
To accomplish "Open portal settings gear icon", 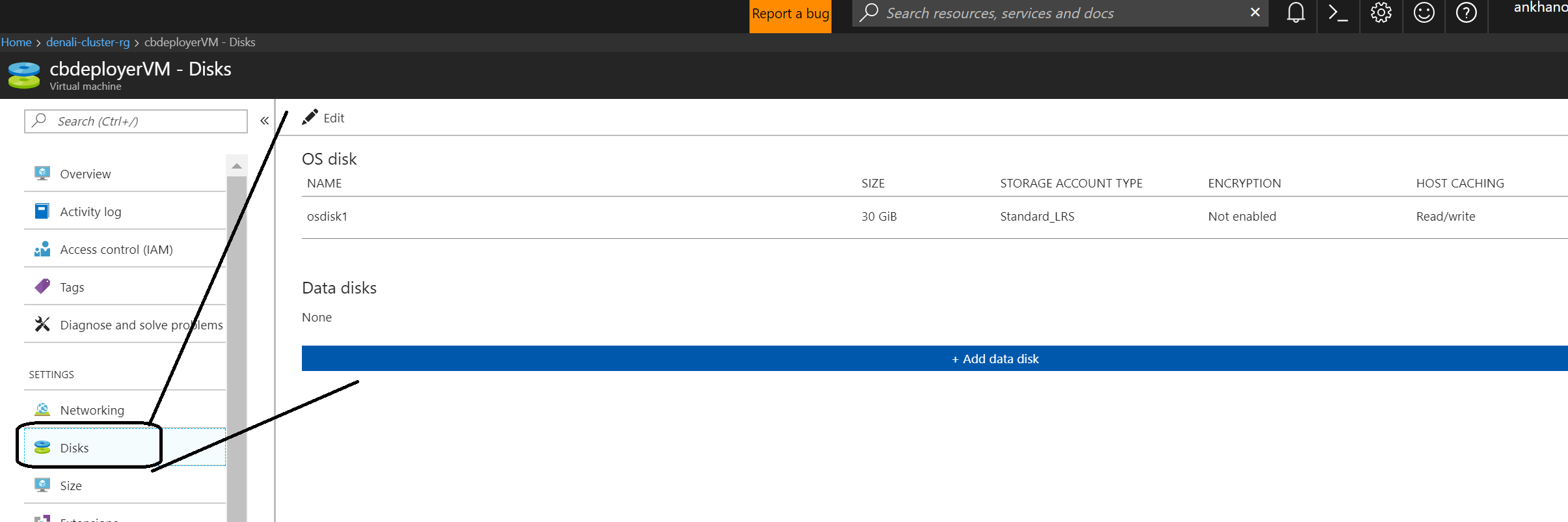I will [1381, 13].
